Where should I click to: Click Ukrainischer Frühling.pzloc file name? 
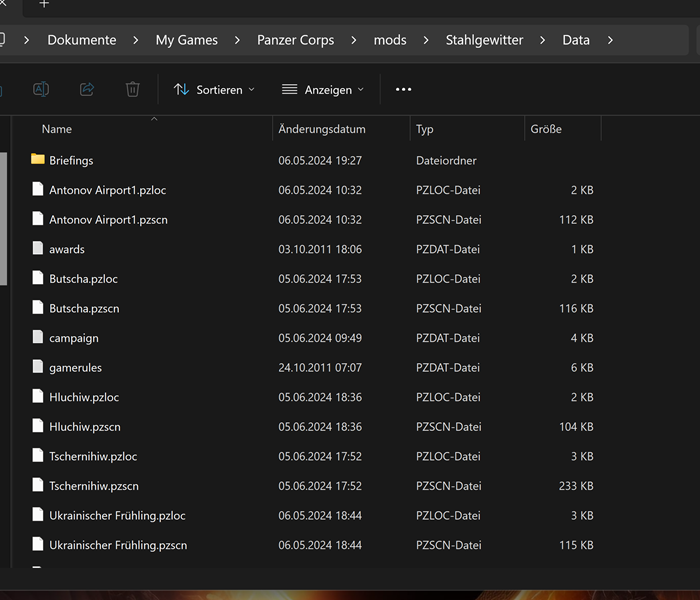tap(117, 516)
